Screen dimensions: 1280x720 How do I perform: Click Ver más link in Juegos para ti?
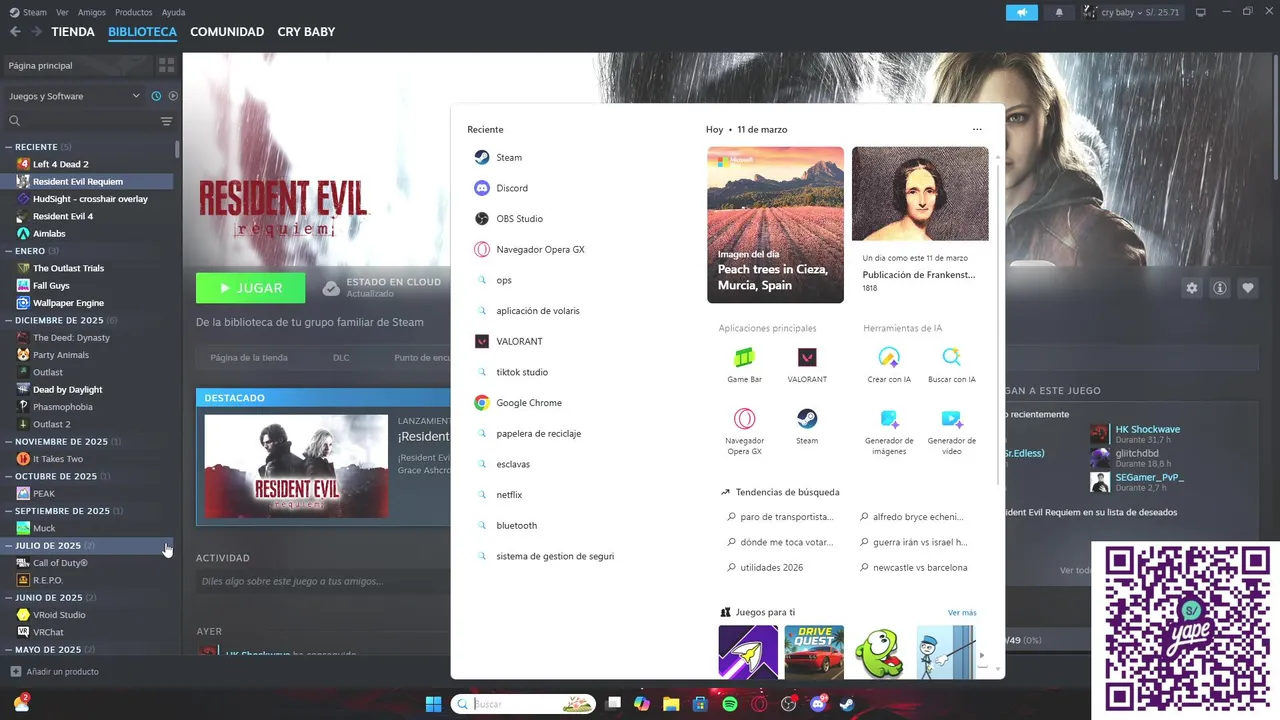[962, 613]
